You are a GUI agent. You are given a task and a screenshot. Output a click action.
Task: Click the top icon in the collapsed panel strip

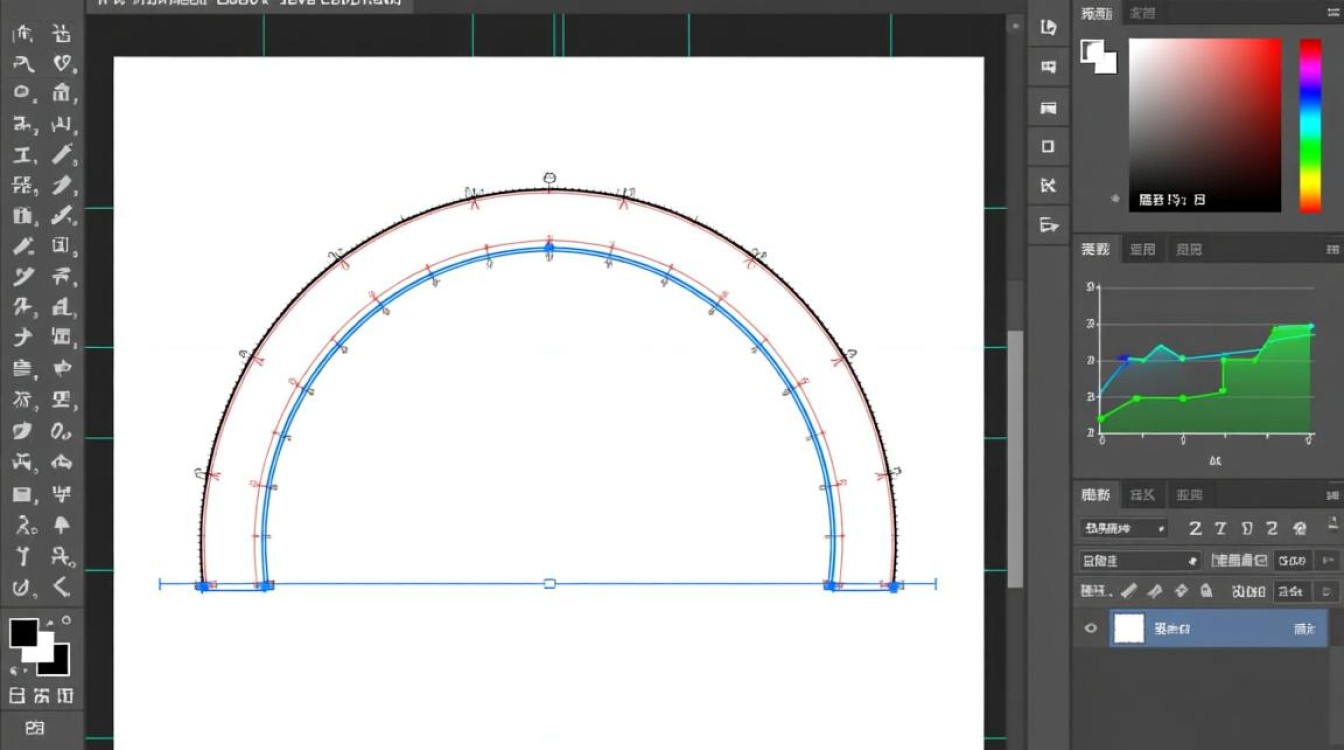(1048, 28)
